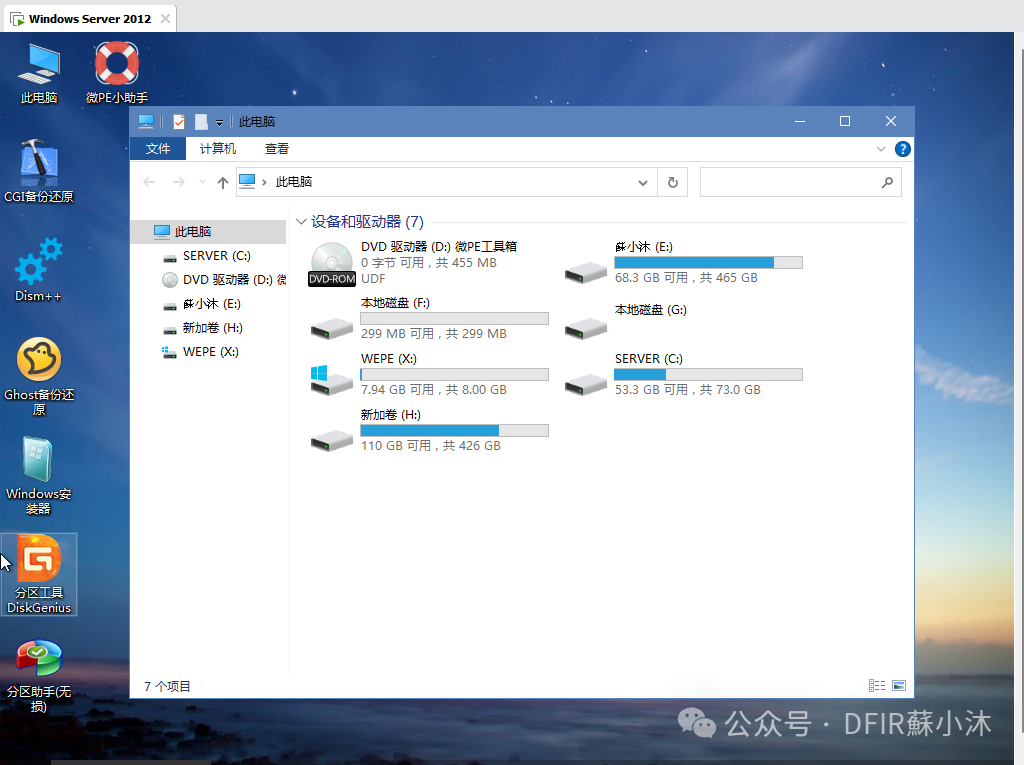1024x765 pixels.
Task: Select 蘇小沐 (E:) drive icon
Action: [586, 272]
